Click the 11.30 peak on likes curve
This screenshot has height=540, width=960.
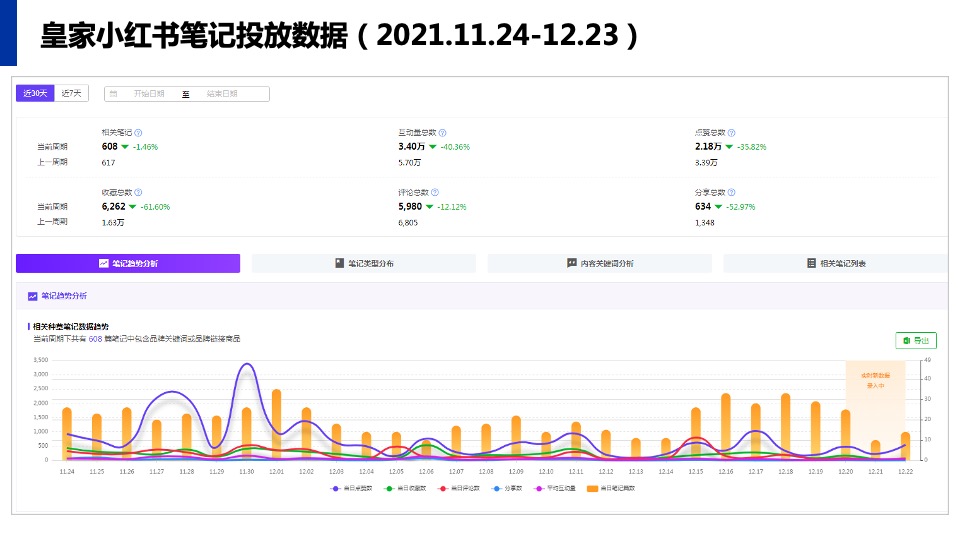[x=247, y=365]
